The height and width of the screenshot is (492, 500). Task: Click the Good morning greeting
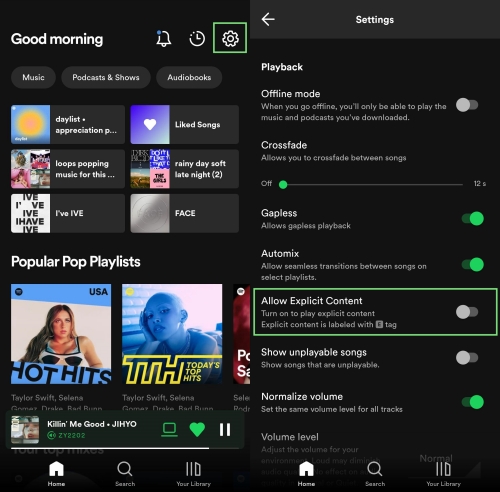(57, 39)
